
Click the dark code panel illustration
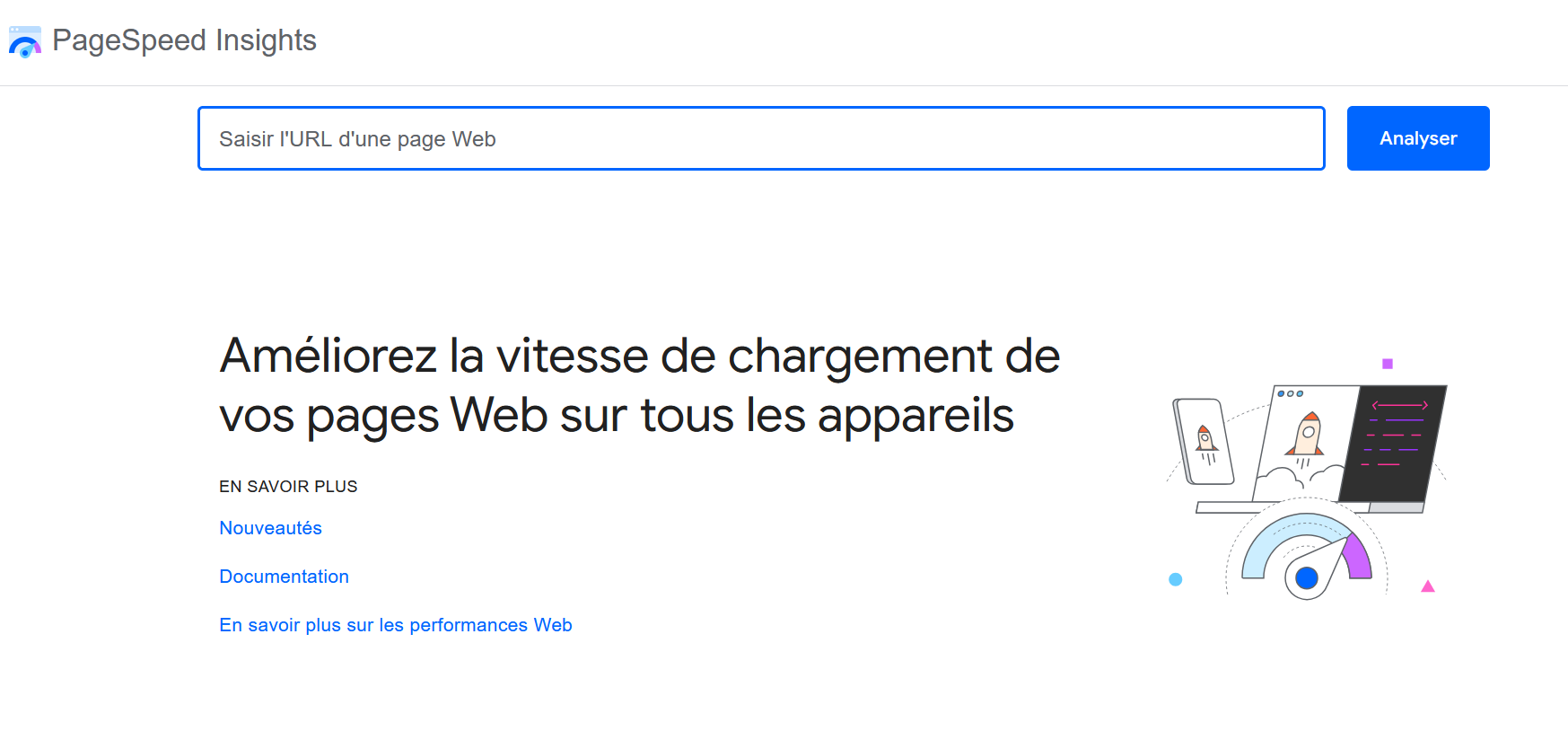tap(1393, 441)
